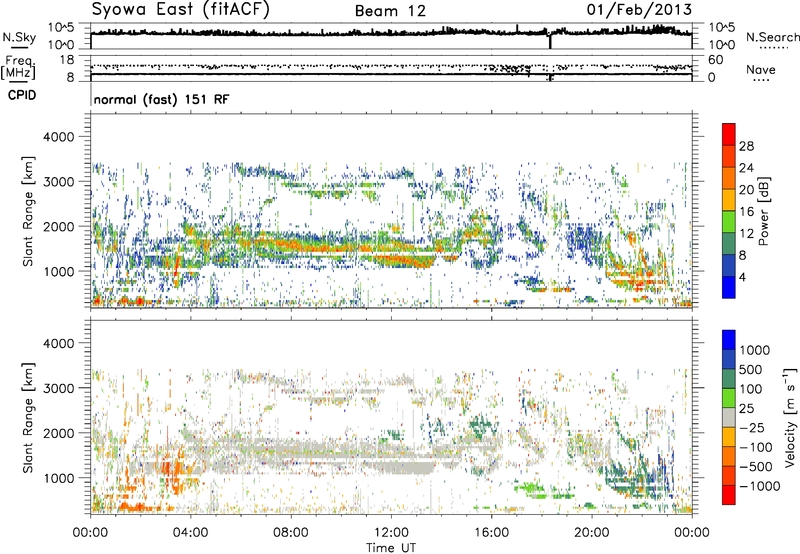Click the red bottom of Velocity colorbar

point(729,495)
